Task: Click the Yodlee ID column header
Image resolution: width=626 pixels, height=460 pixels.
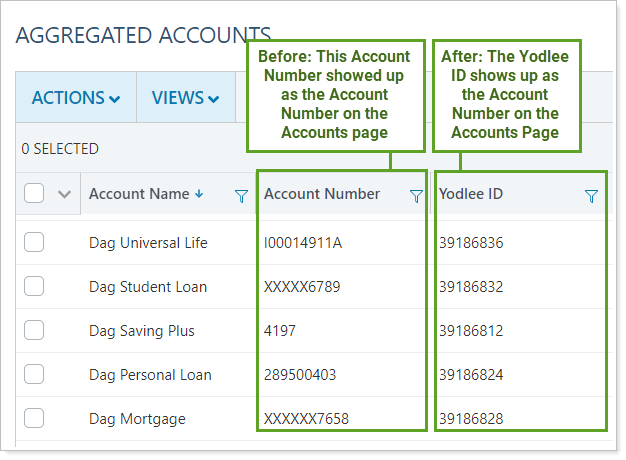Action: pos(471,194)
